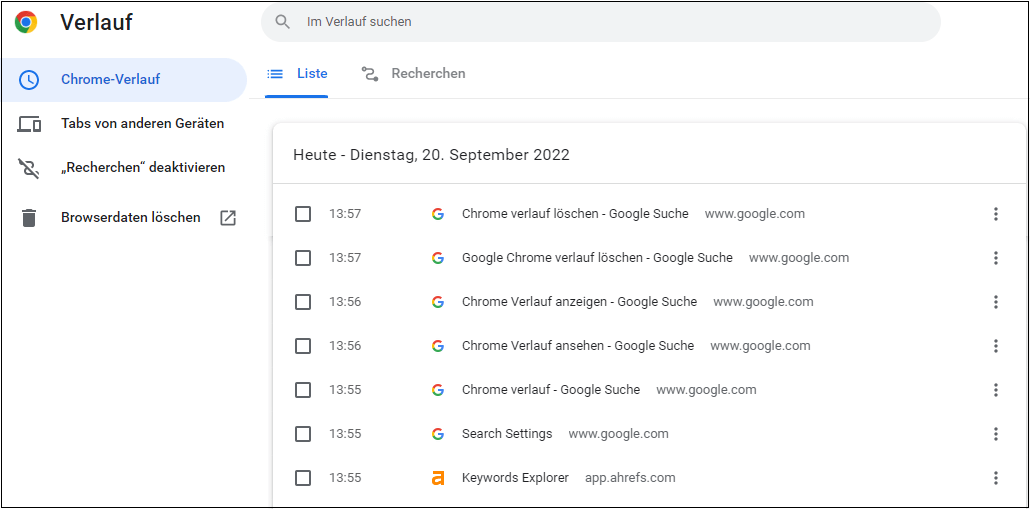Select checkbox for Chrome Verlauf ansehen entry

coord(303,345)
